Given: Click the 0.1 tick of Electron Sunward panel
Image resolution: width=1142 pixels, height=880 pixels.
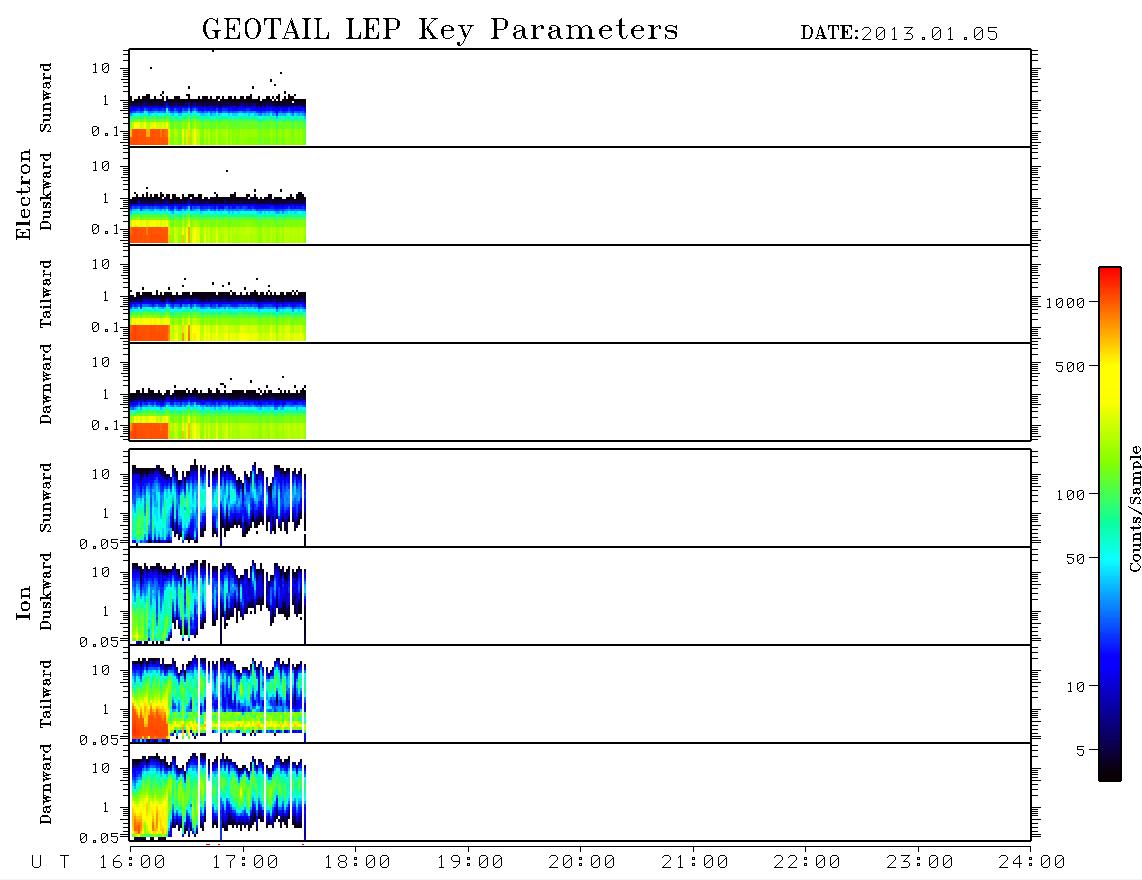Looking at the screenshot, I should point(105,131).
